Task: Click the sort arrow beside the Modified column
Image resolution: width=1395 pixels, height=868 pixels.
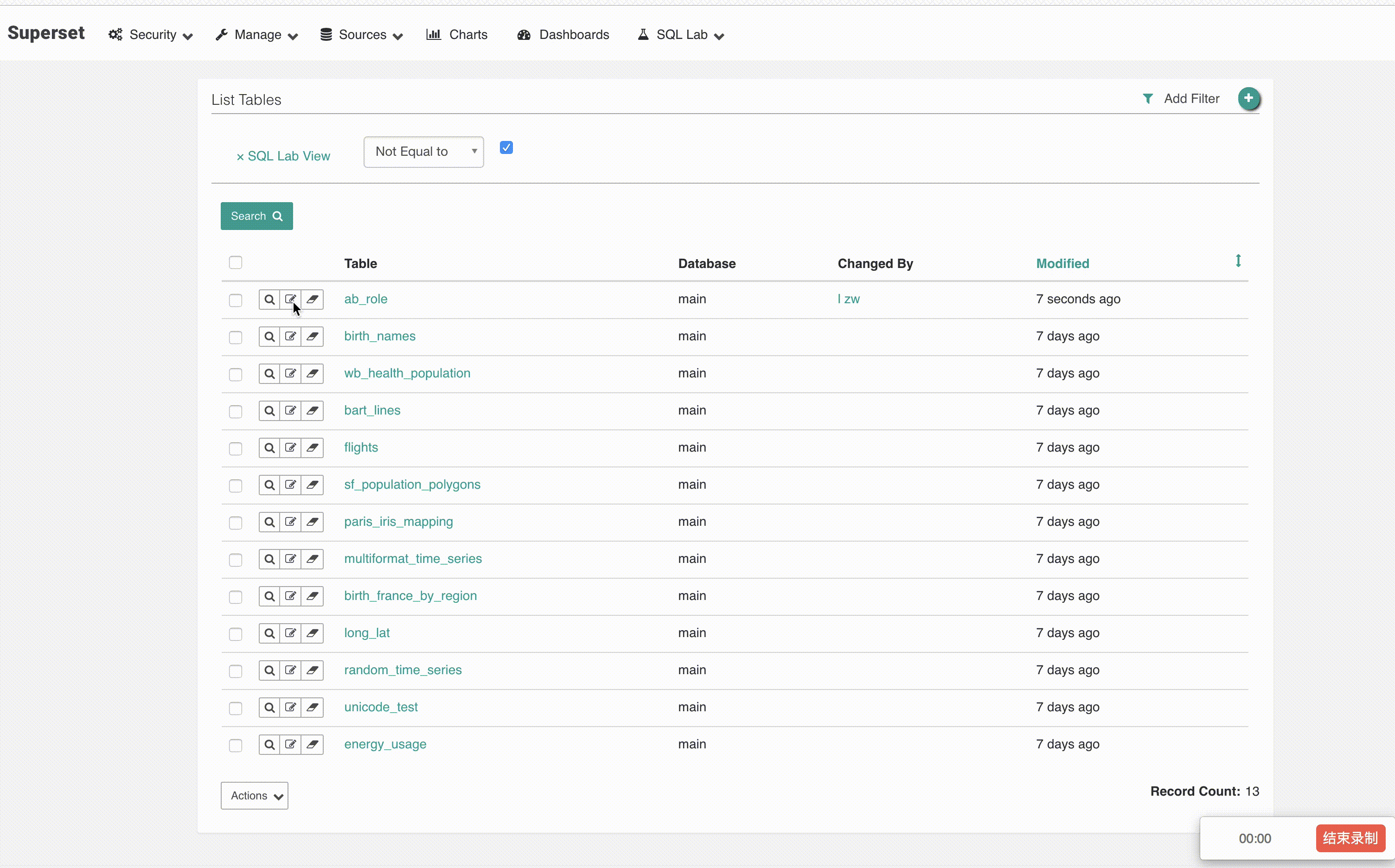Action: (1238, 261)
